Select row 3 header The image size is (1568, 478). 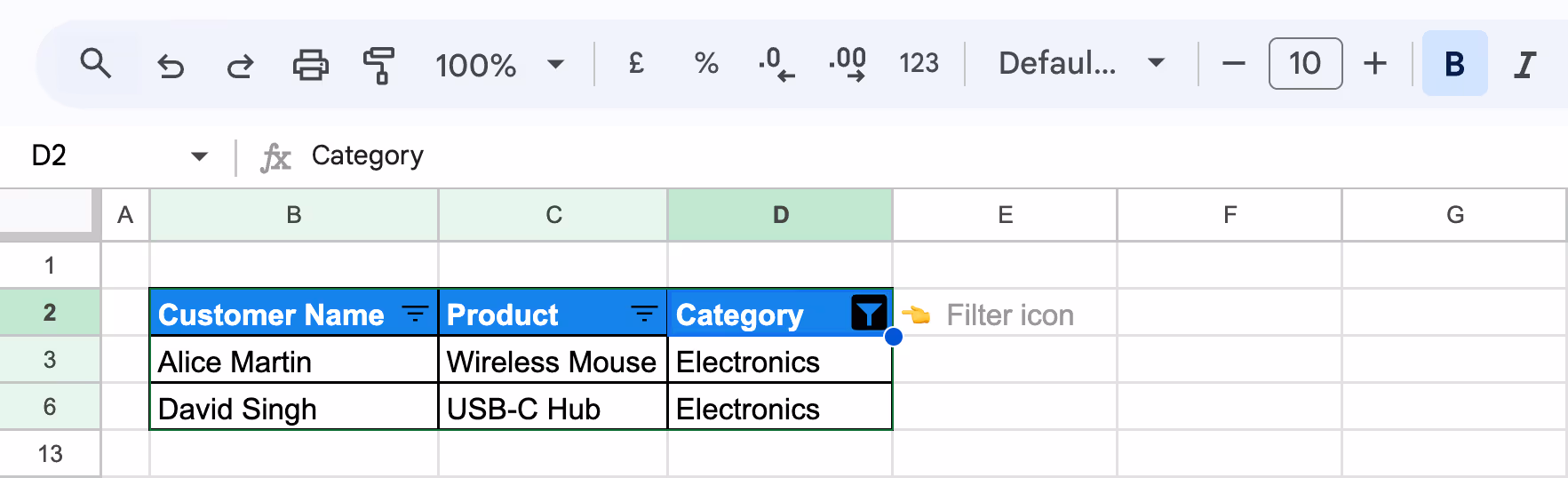click(50, 360)
